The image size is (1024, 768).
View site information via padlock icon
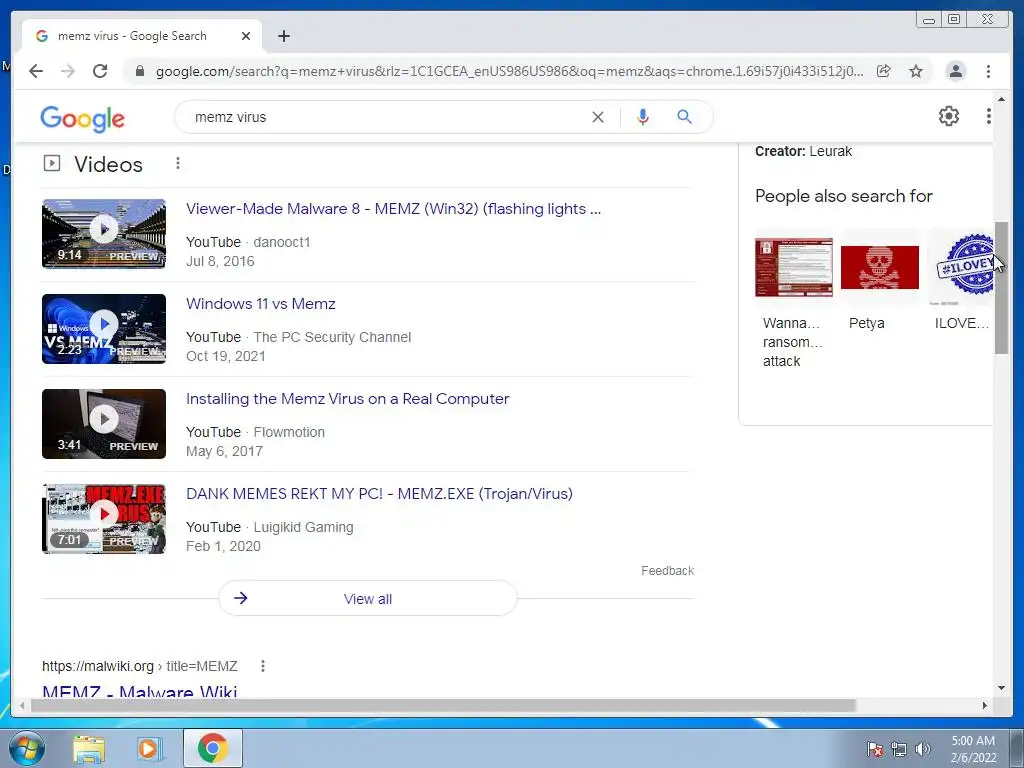(139, 71)
